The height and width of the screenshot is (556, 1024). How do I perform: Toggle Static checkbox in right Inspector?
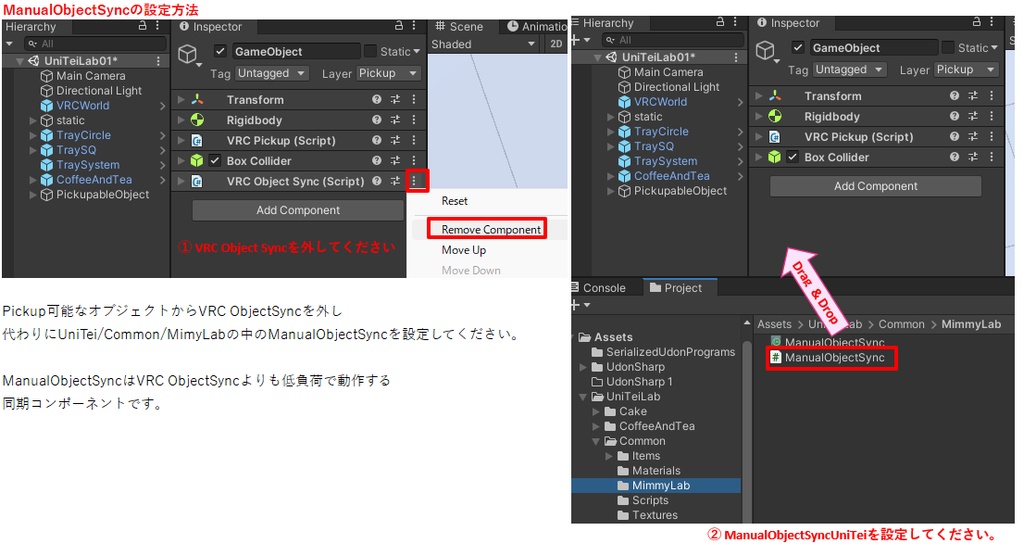pyautogui.click(x=948, y=47)
